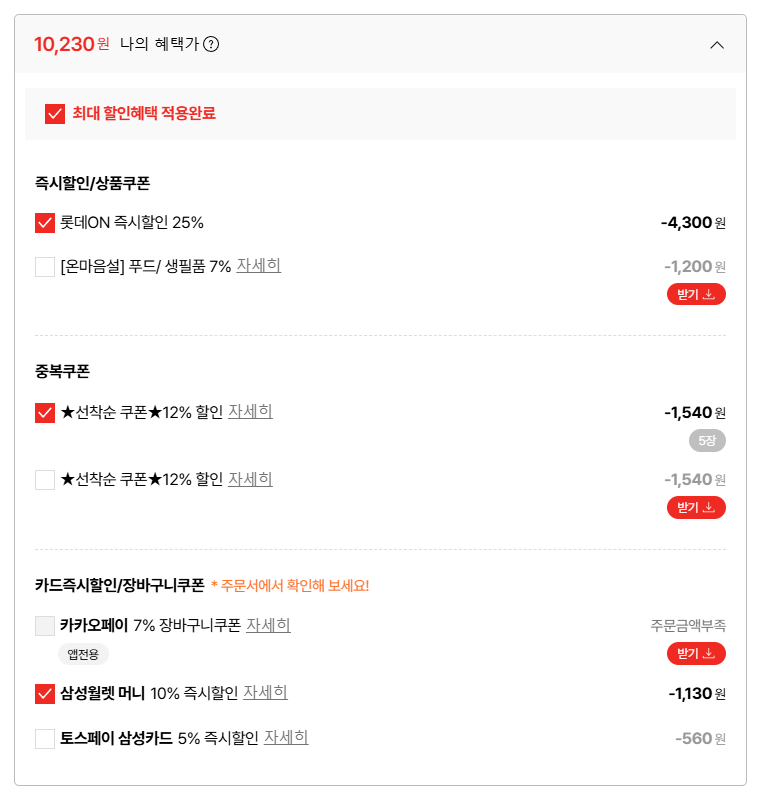
Task: Uncheck 삼성월렛 머니 10% 즉시할인
Action: [x=45, y=693]
